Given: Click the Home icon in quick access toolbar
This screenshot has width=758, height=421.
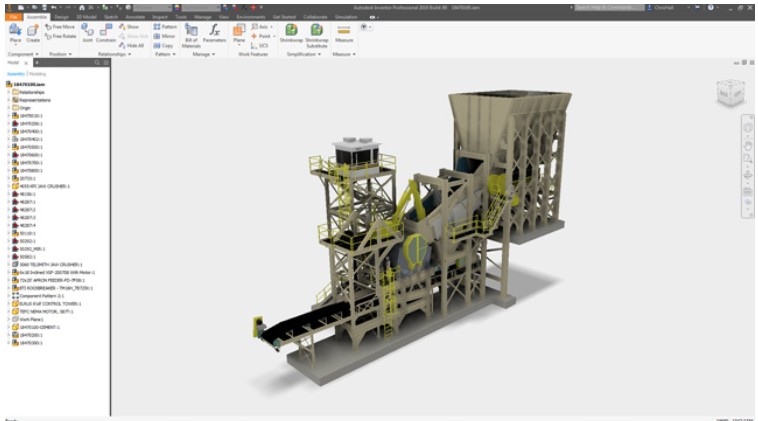Looking at the screenshot, I should click(x=82, y=8).
